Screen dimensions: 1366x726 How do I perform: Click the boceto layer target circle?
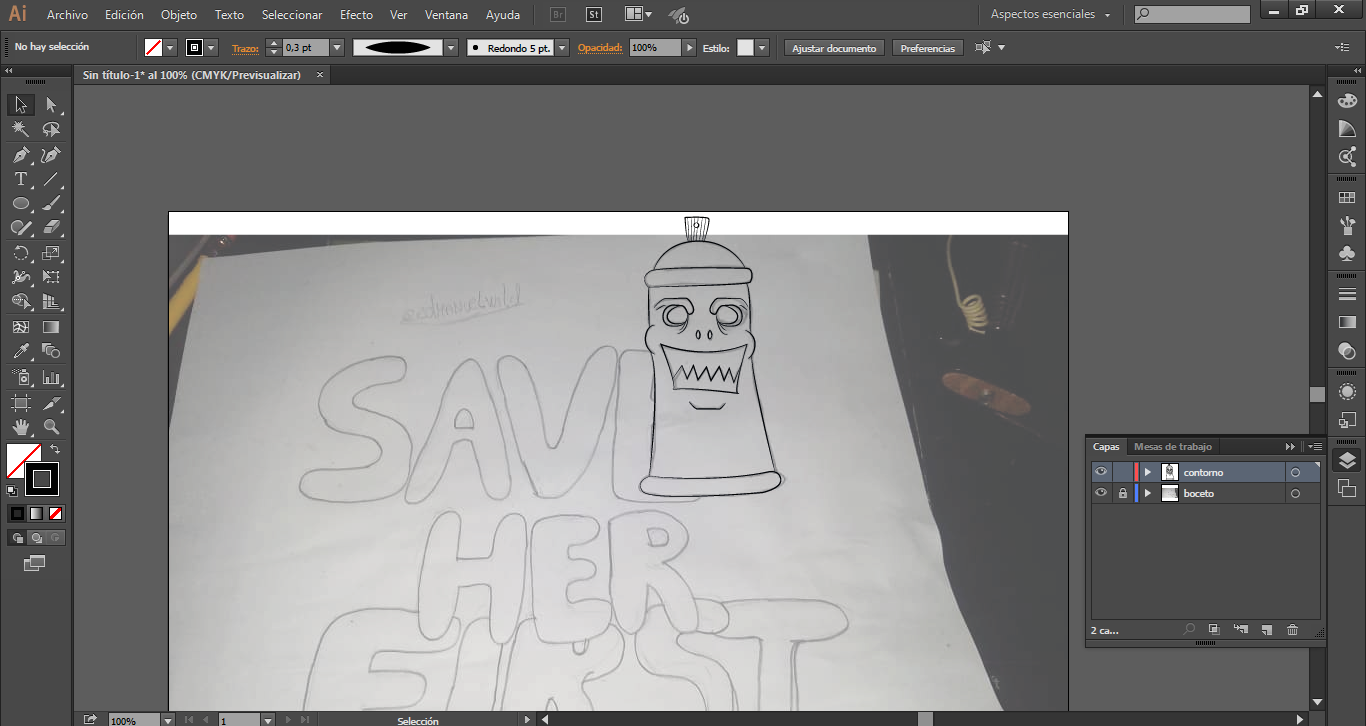click(1295, 494)
